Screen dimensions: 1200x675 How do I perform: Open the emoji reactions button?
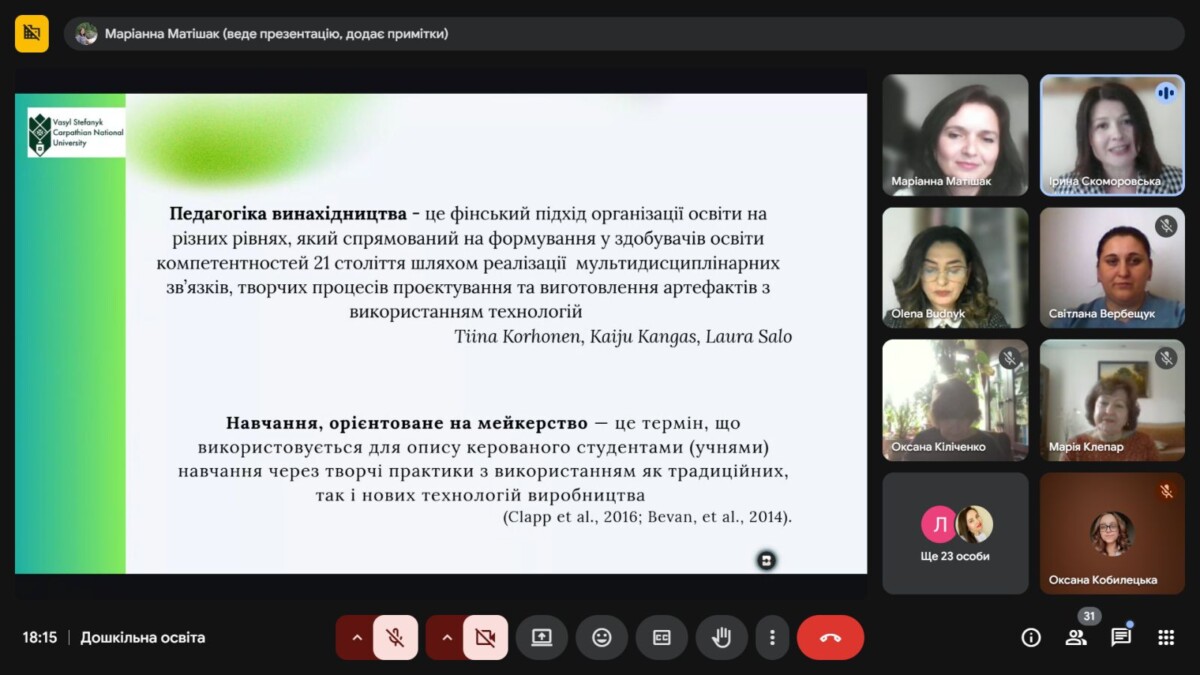pos(601,637)
